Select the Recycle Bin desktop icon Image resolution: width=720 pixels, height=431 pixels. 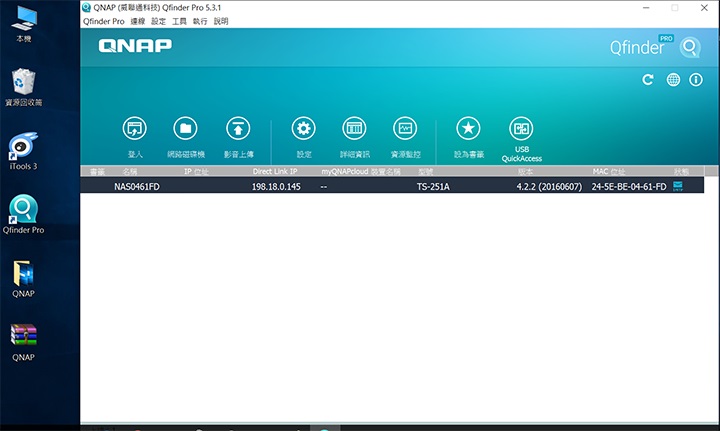[x=23, y=87]
